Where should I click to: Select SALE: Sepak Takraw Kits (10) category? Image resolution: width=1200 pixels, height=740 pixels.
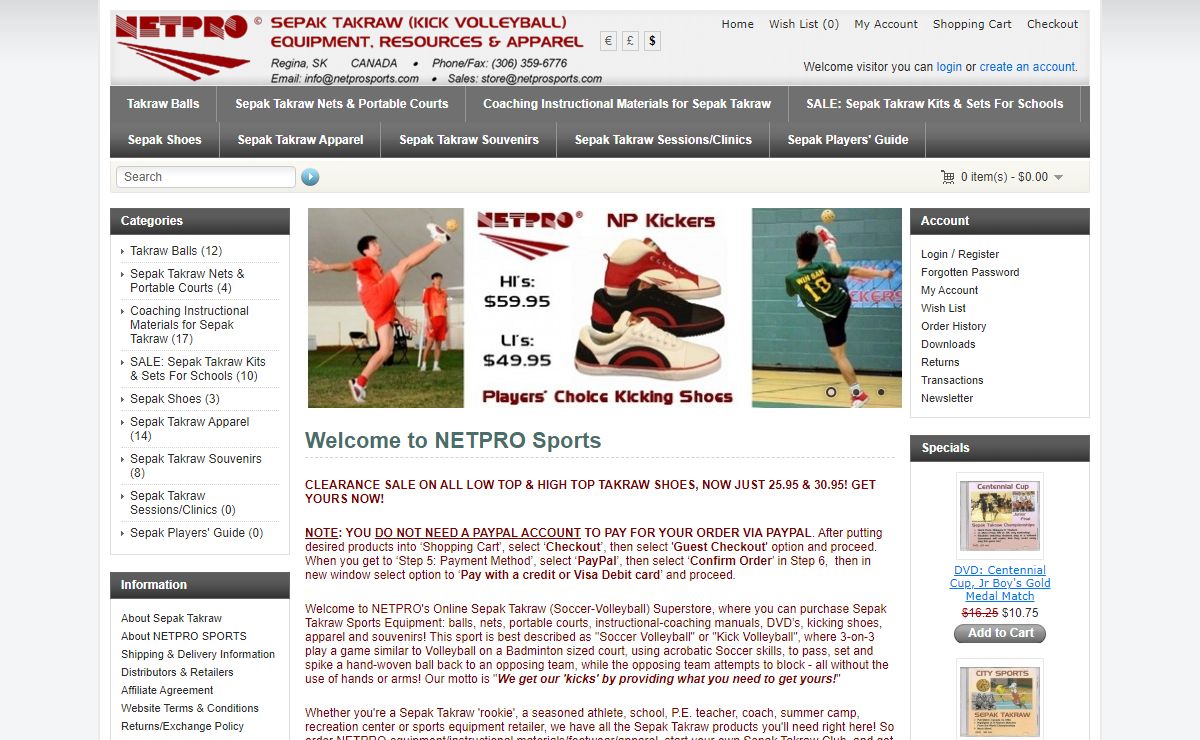[x=198, y=369]
